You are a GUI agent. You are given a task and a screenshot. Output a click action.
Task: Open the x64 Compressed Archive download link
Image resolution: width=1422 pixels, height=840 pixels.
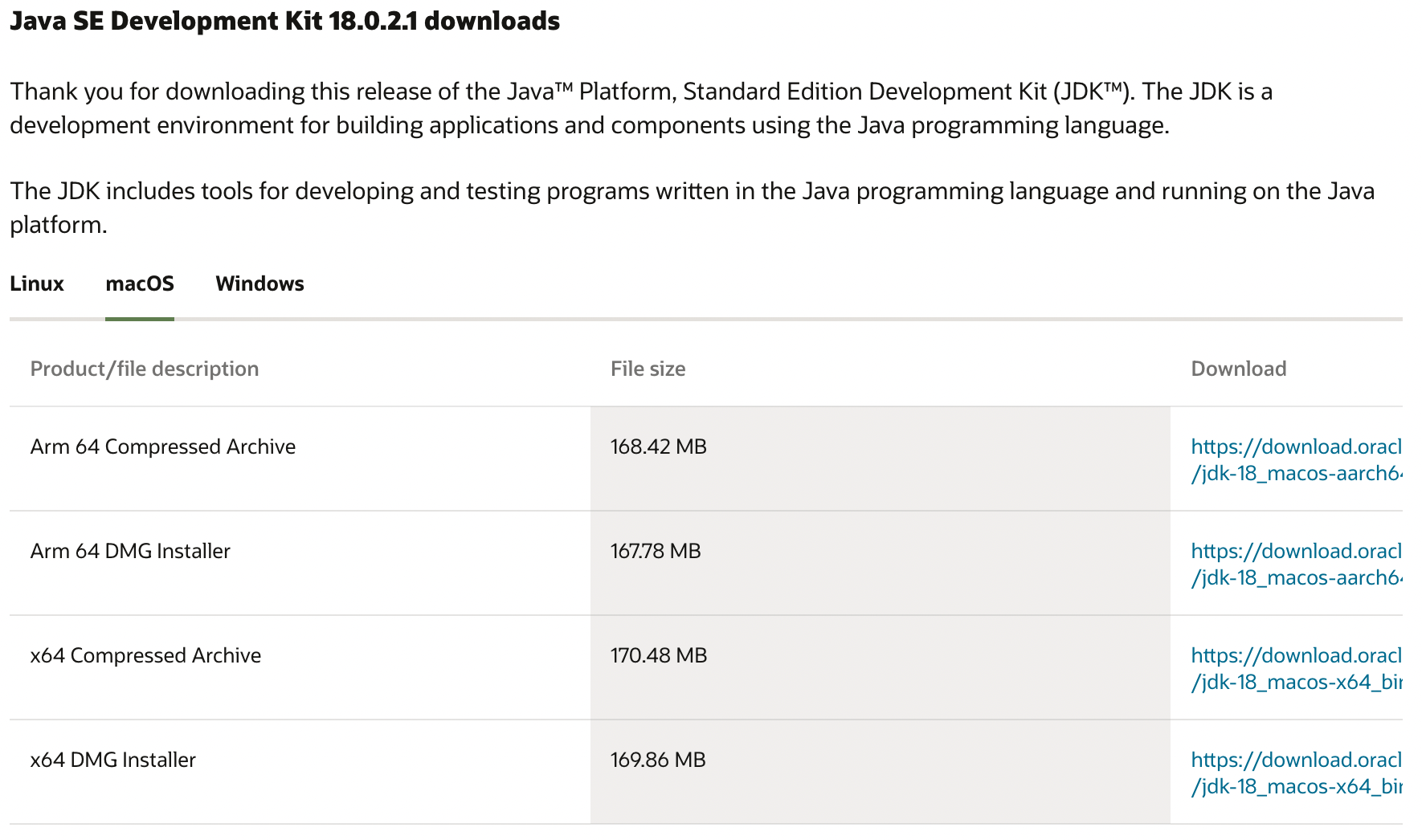[1296, 668]
